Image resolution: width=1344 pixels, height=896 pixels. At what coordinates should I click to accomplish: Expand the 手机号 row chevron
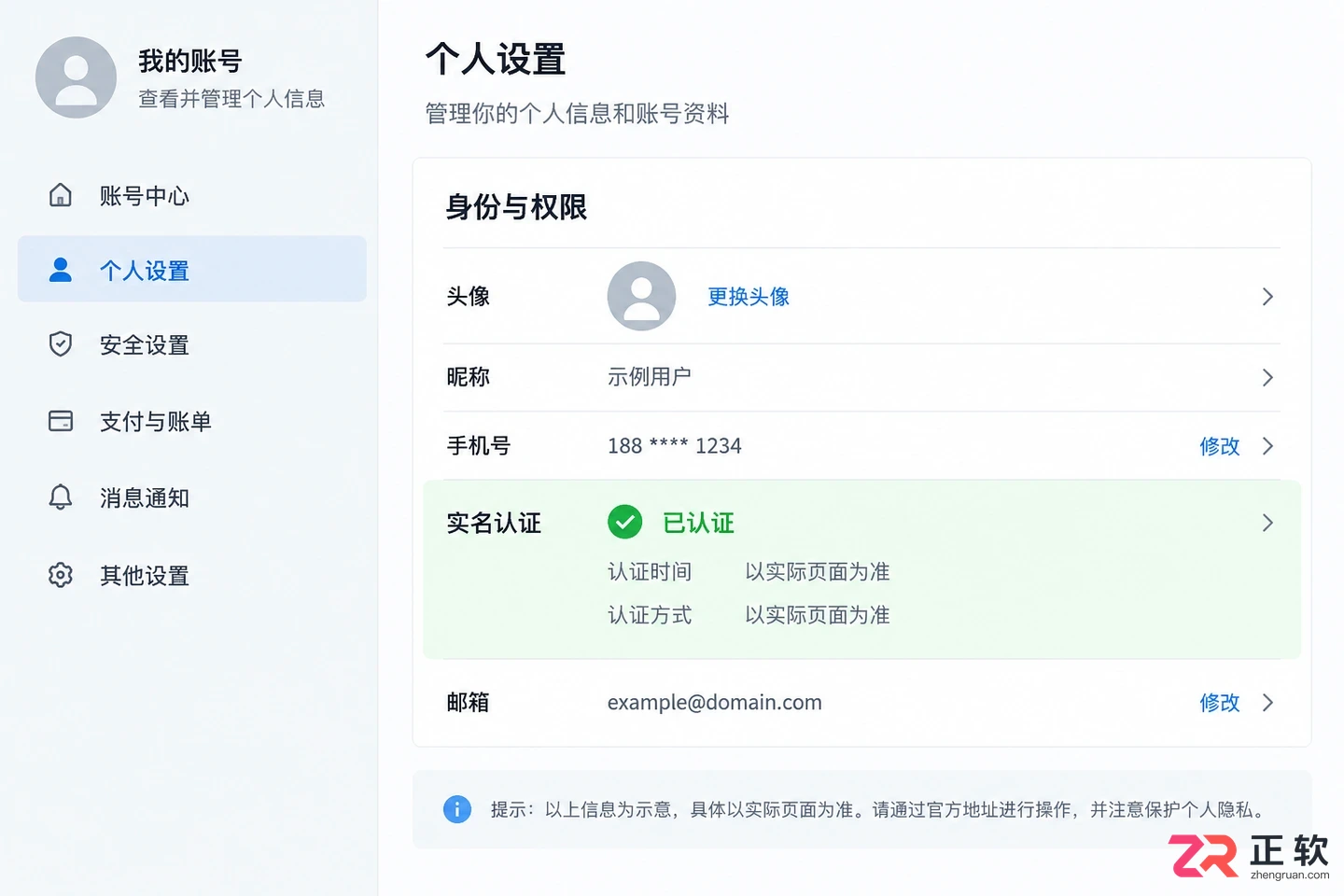[1267, 446]
